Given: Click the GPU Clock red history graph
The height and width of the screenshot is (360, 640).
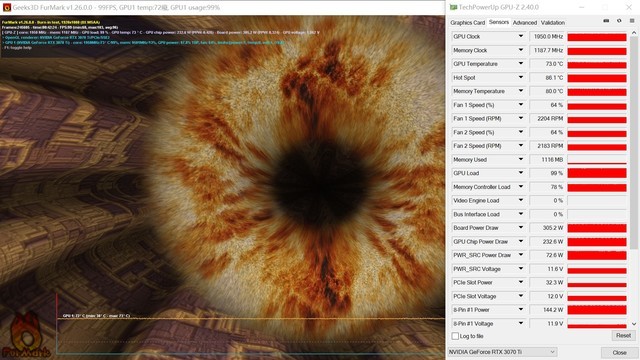Looking at the screenshot, I should pos(597,37).
